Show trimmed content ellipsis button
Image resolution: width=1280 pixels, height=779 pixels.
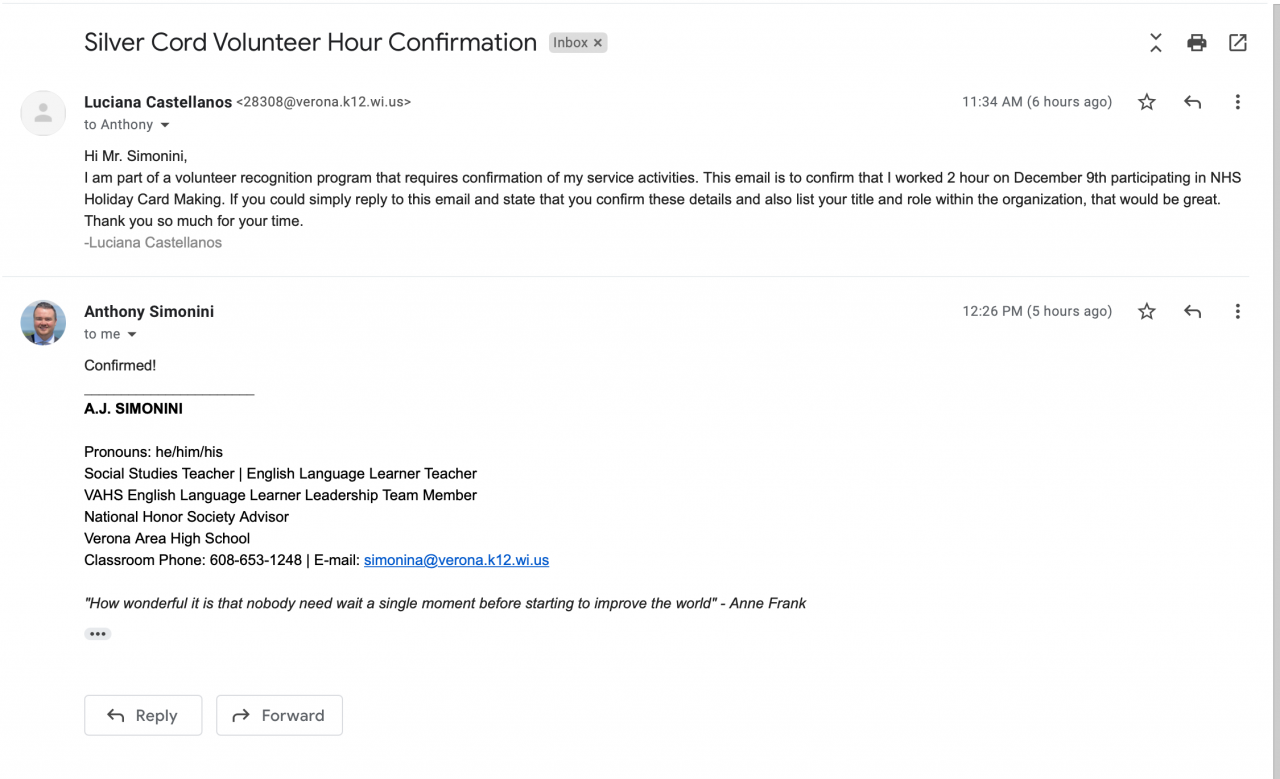tap(97, 634)
